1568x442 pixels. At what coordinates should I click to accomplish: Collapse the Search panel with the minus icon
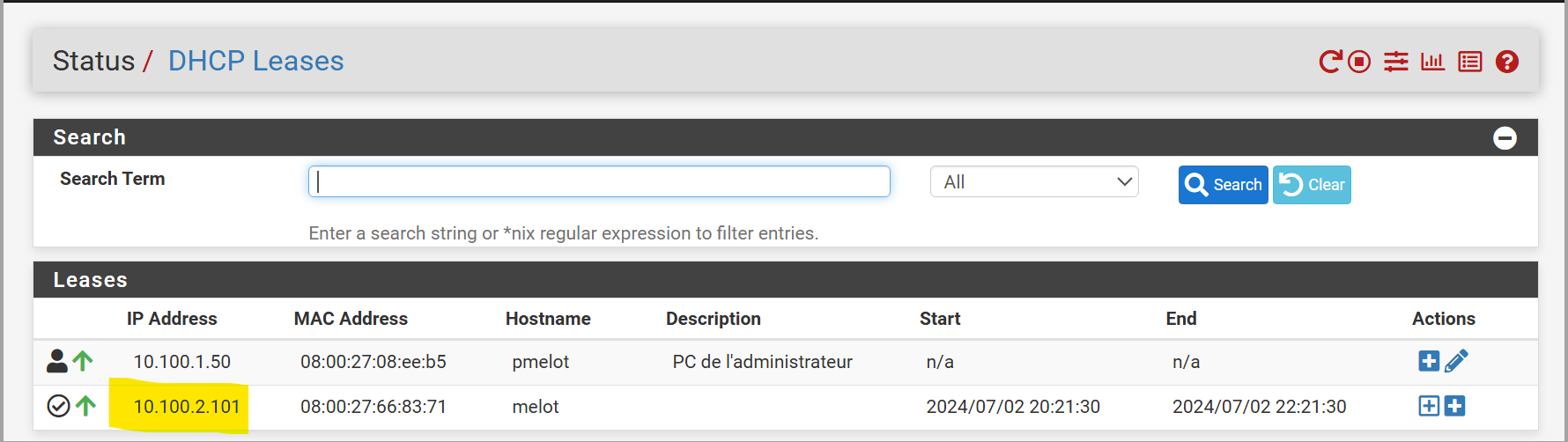point(1505,138)
